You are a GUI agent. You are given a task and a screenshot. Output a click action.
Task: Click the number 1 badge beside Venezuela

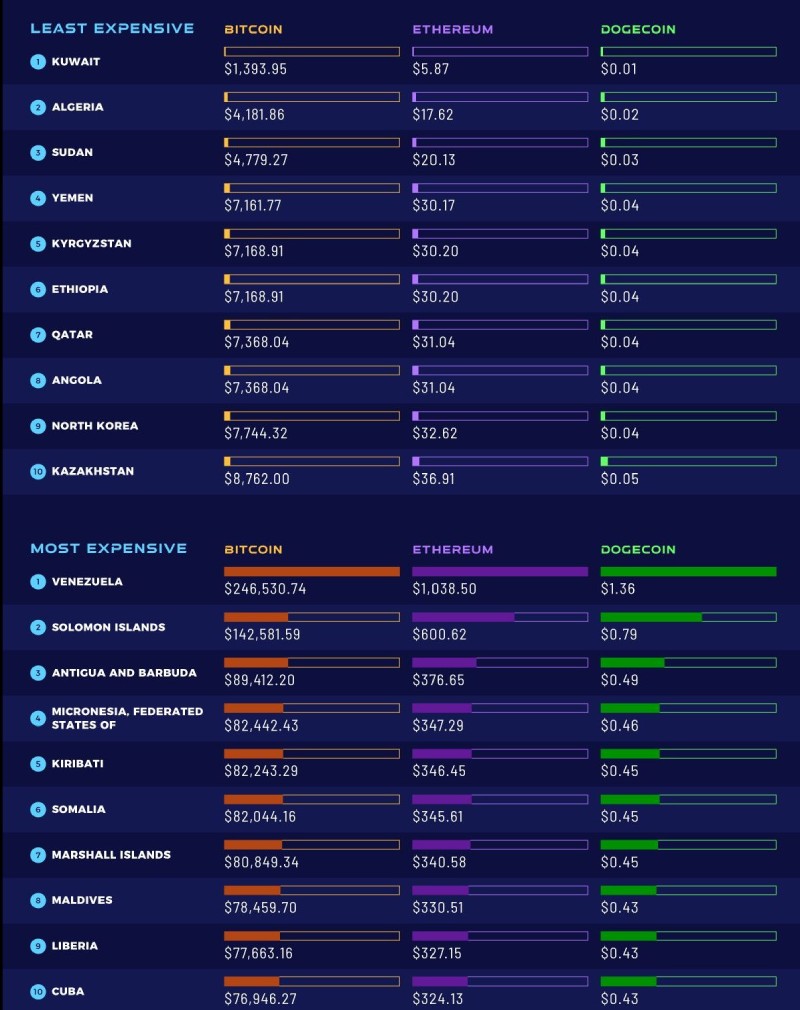[x=38, y=582]
